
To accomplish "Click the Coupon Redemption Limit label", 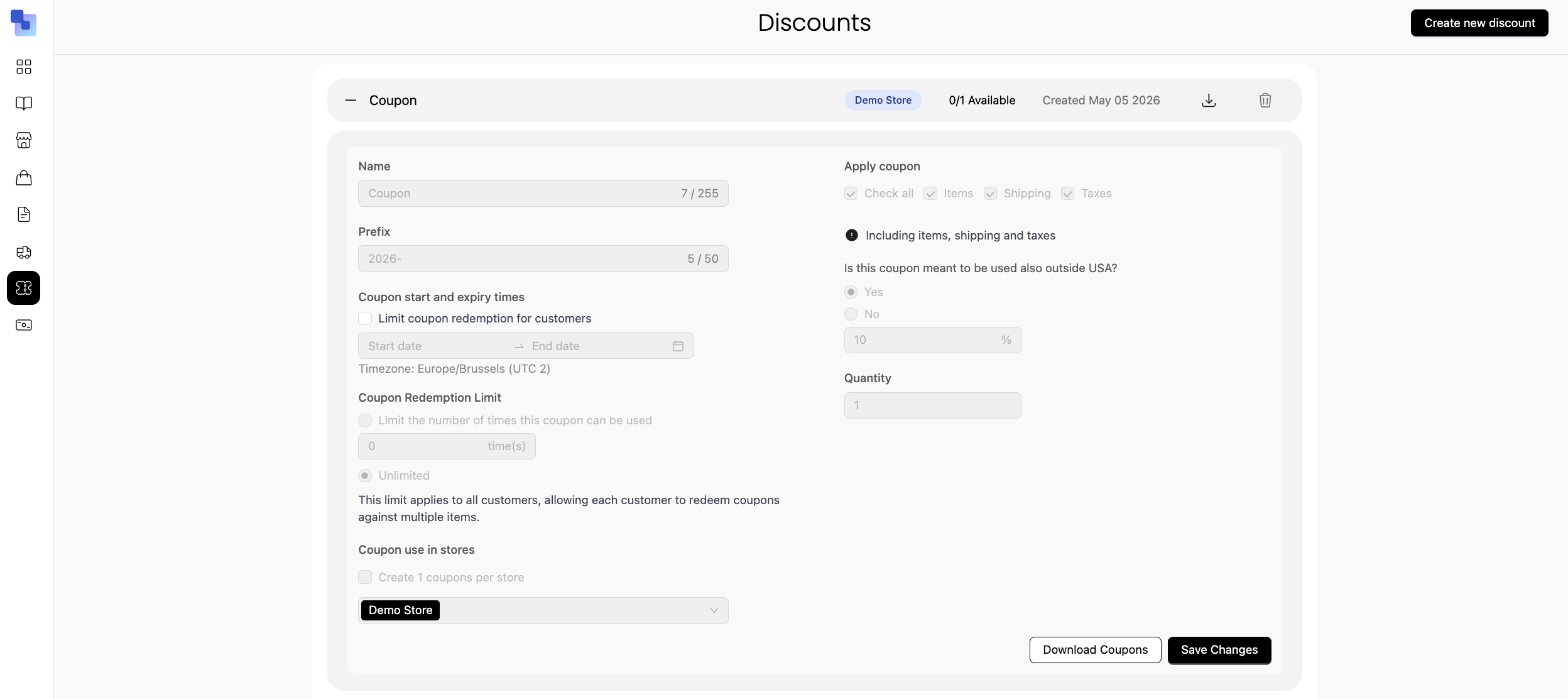I will pyautogui.click(x=430, y=398).
